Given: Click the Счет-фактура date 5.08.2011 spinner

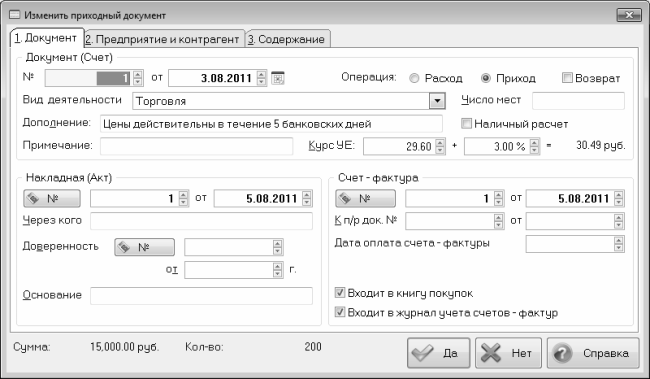Looking at the screenshot, I should (x=619, y=199).
